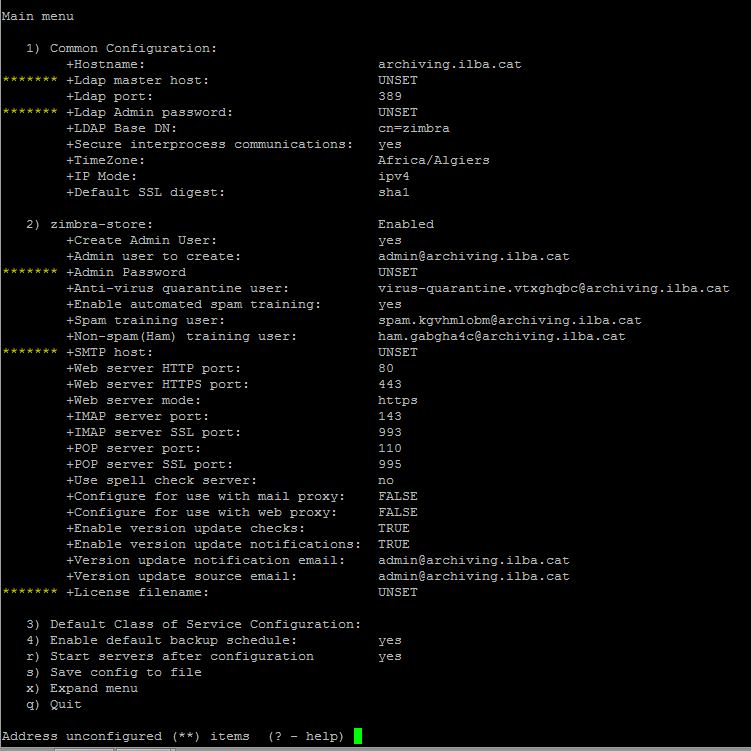
Task: Click LDAP Base DN value 'cn=zimbra'
Action: (413, 128)
